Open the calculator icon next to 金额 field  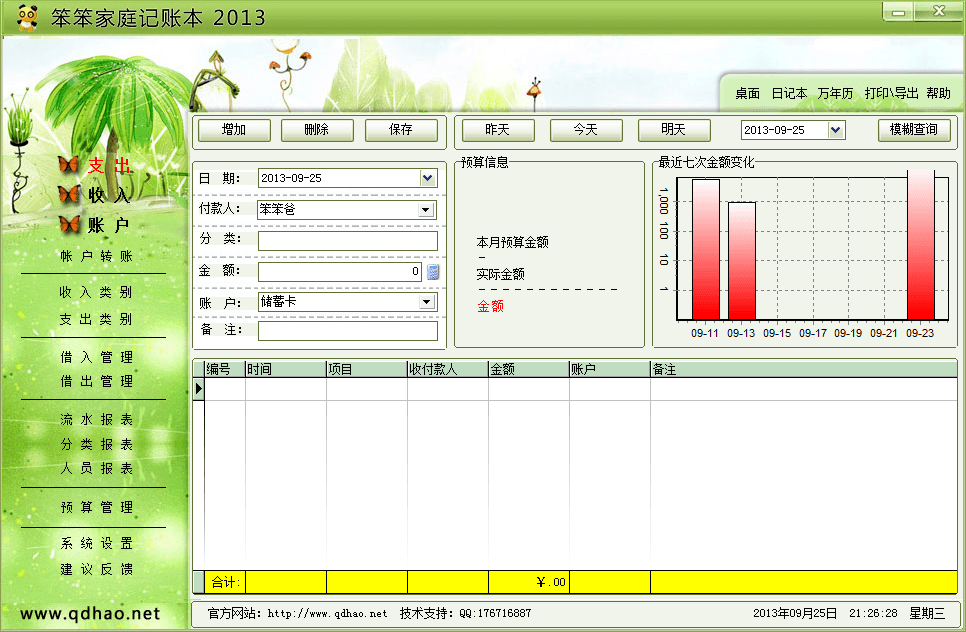pyautogui.click(x=433, y=272)
